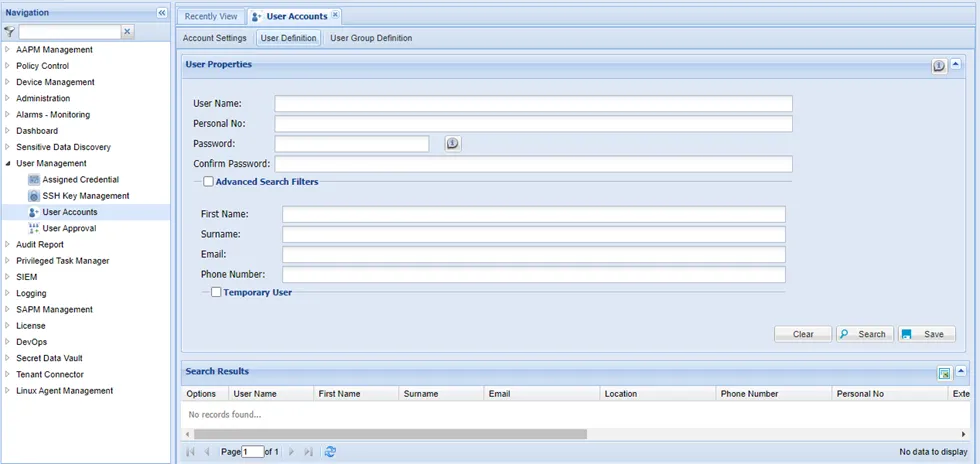The width and height of the screenshot is (980, 464).
Task: Click the Search button
Action: (x=865, y=334)
